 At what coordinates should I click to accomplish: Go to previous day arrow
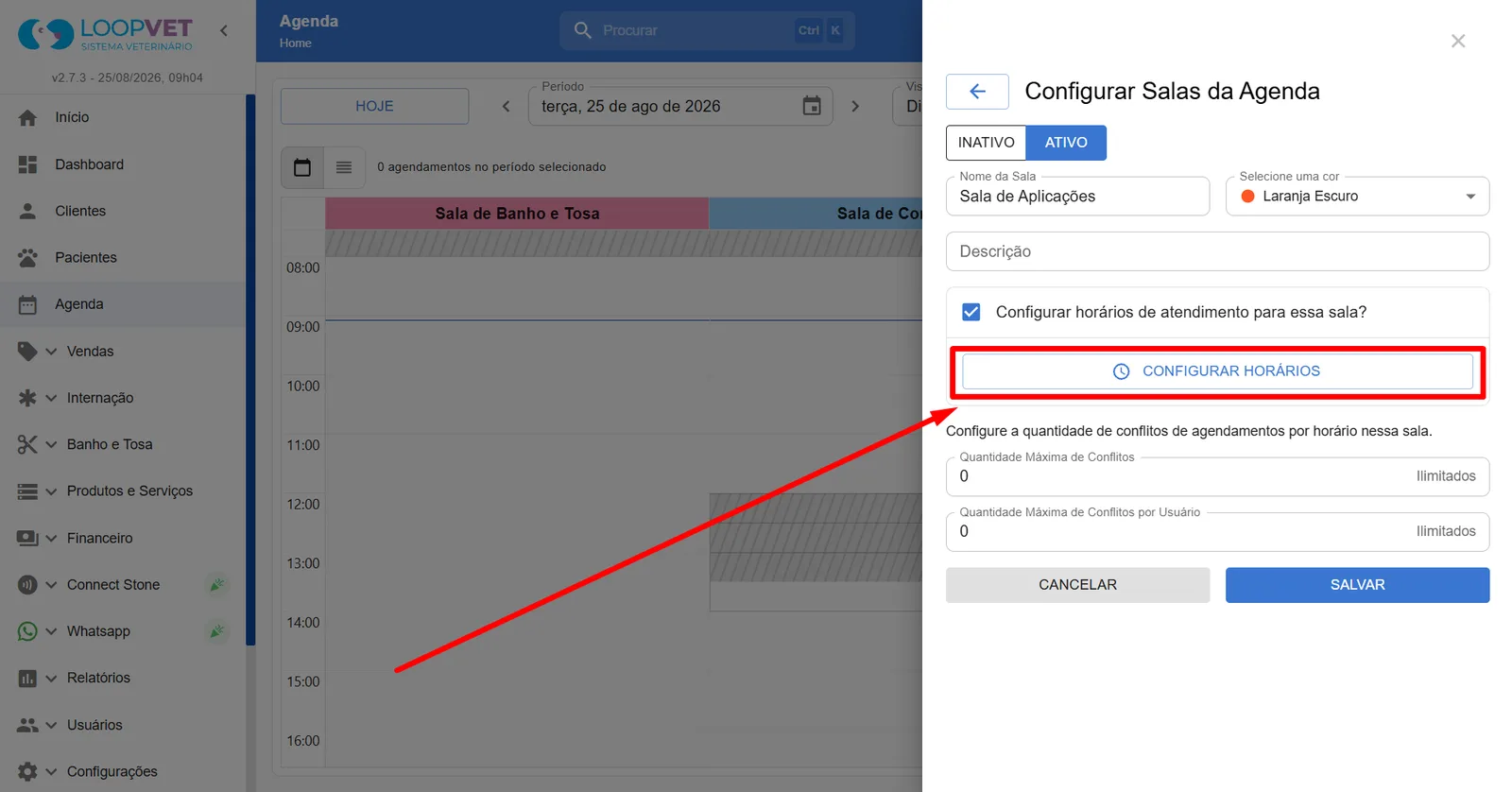(507, 106)
